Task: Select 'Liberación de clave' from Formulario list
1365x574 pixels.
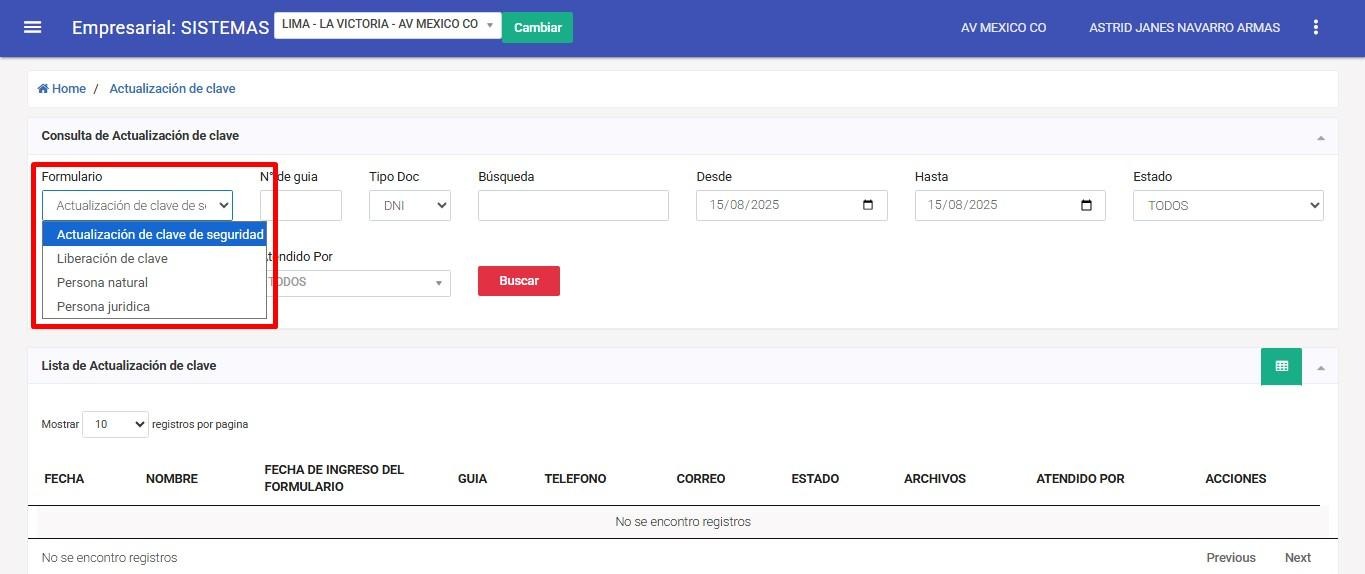Action: point(112,259)
